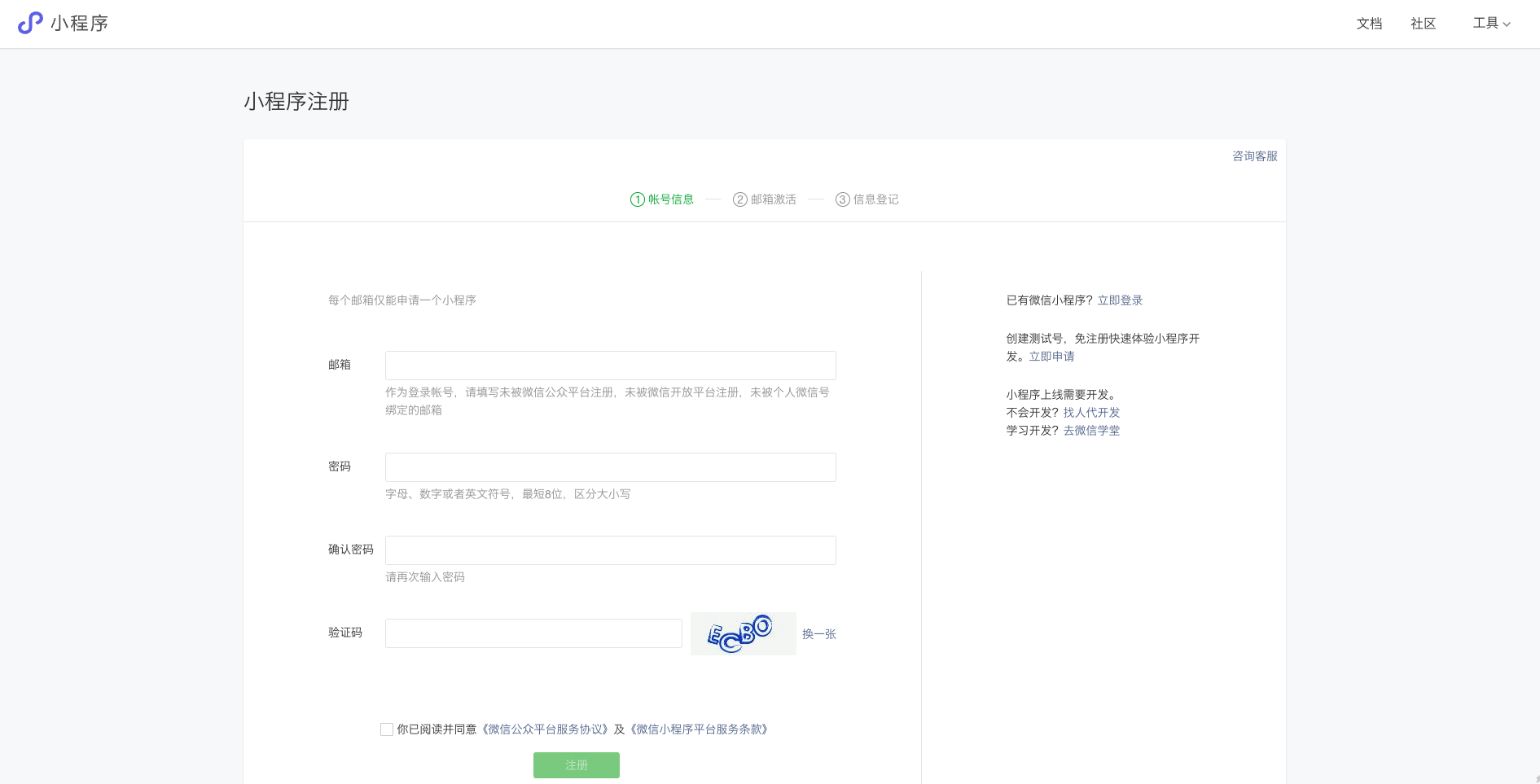Click the 立即申请 link

pyautogui.click(x=1051, y=357)
